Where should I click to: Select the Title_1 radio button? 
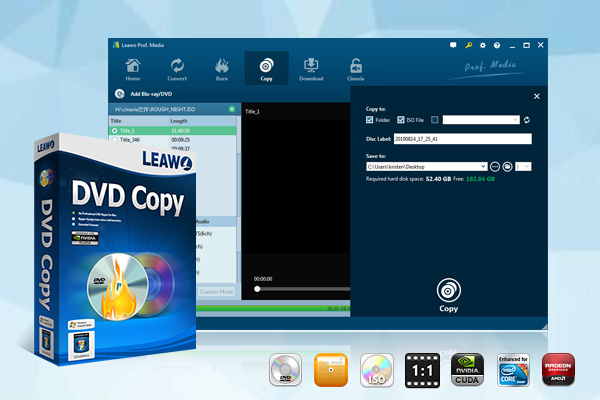[114, 131]
